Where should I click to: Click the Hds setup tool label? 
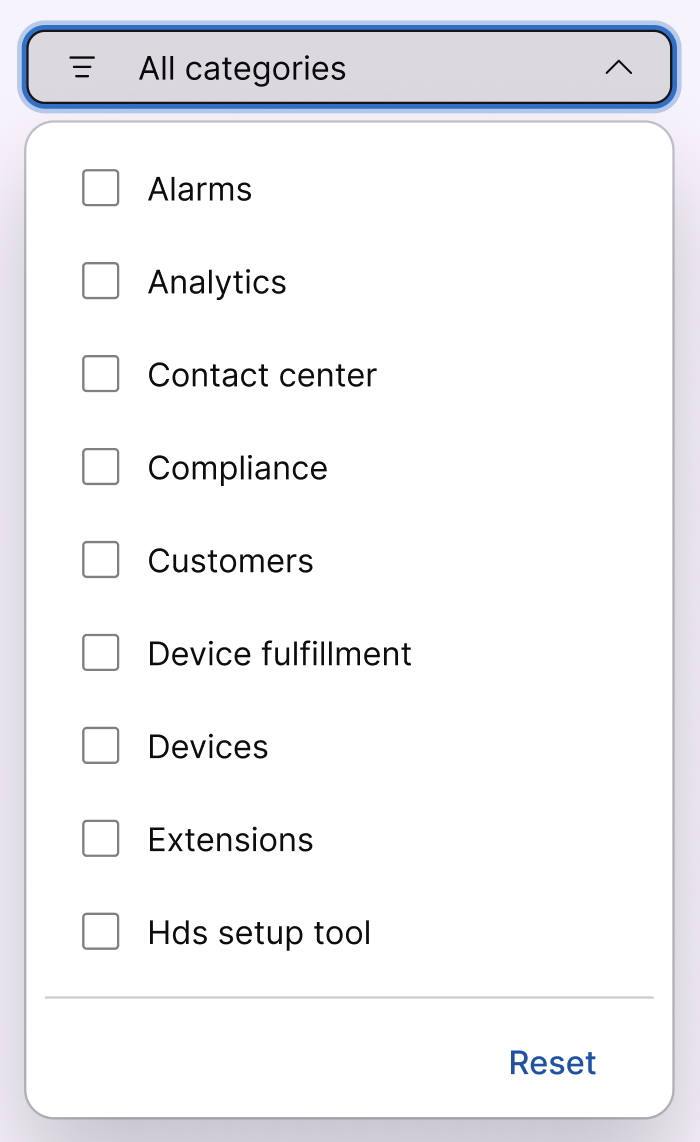click(x=259, y=932)
